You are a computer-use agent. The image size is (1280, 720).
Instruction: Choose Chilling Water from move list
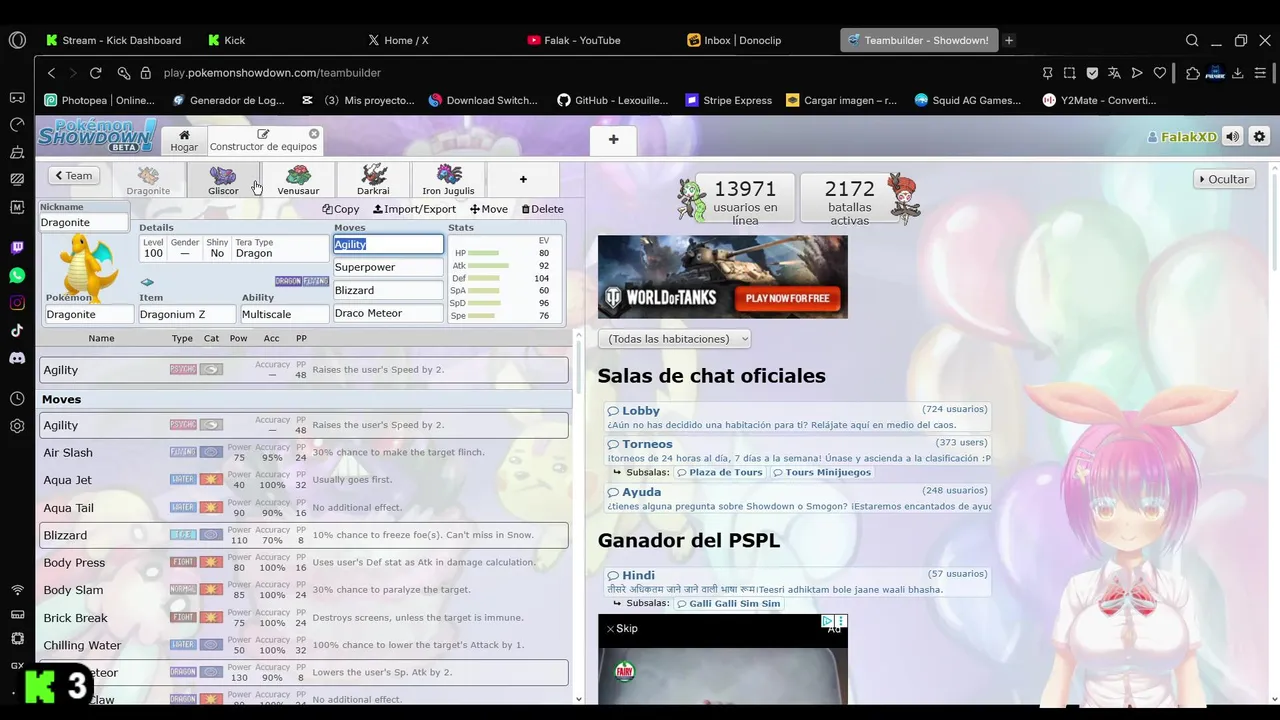[304, 645]
